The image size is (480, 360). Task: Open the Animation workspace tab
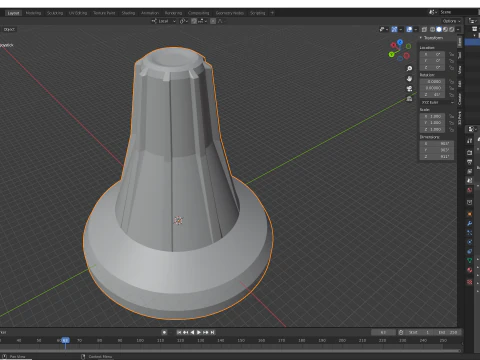click(x=150, y=13)
